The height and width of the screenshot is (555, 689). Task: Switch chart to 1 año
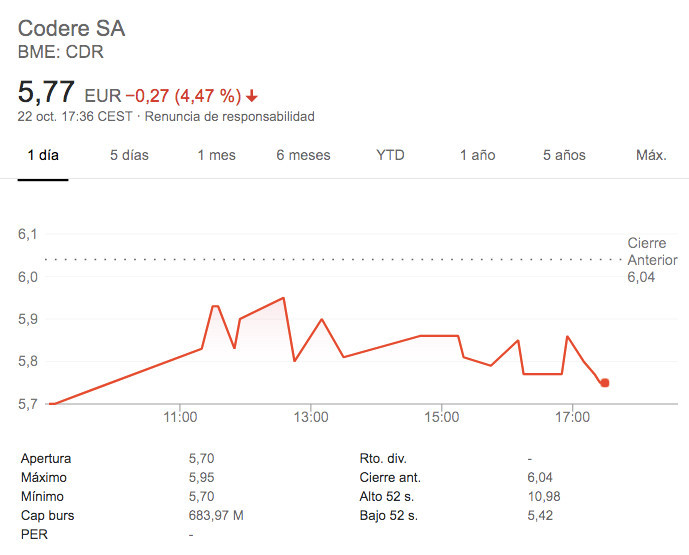click(478, 155)
